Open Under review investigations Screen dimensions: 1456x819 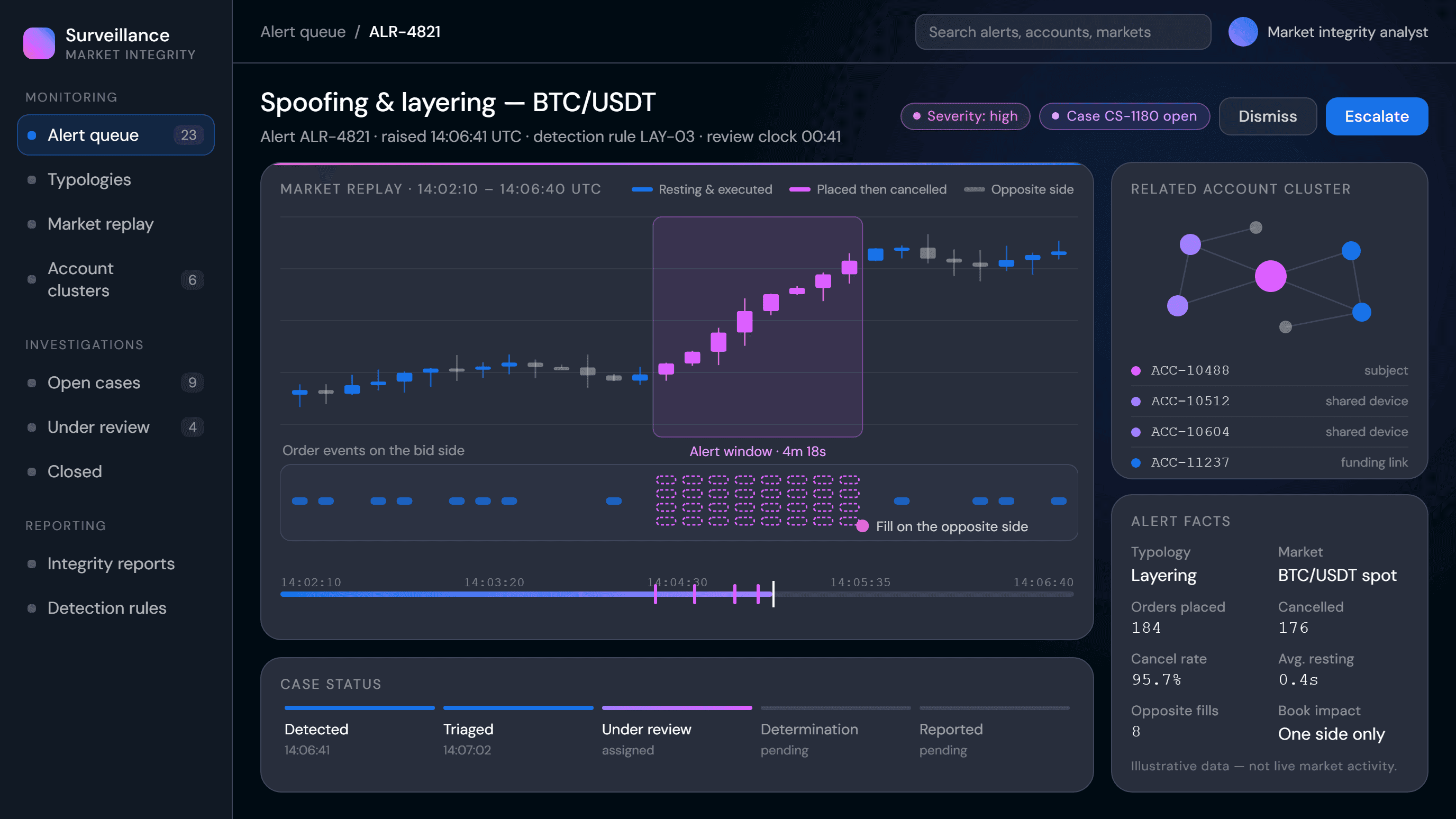click(116, 427)
